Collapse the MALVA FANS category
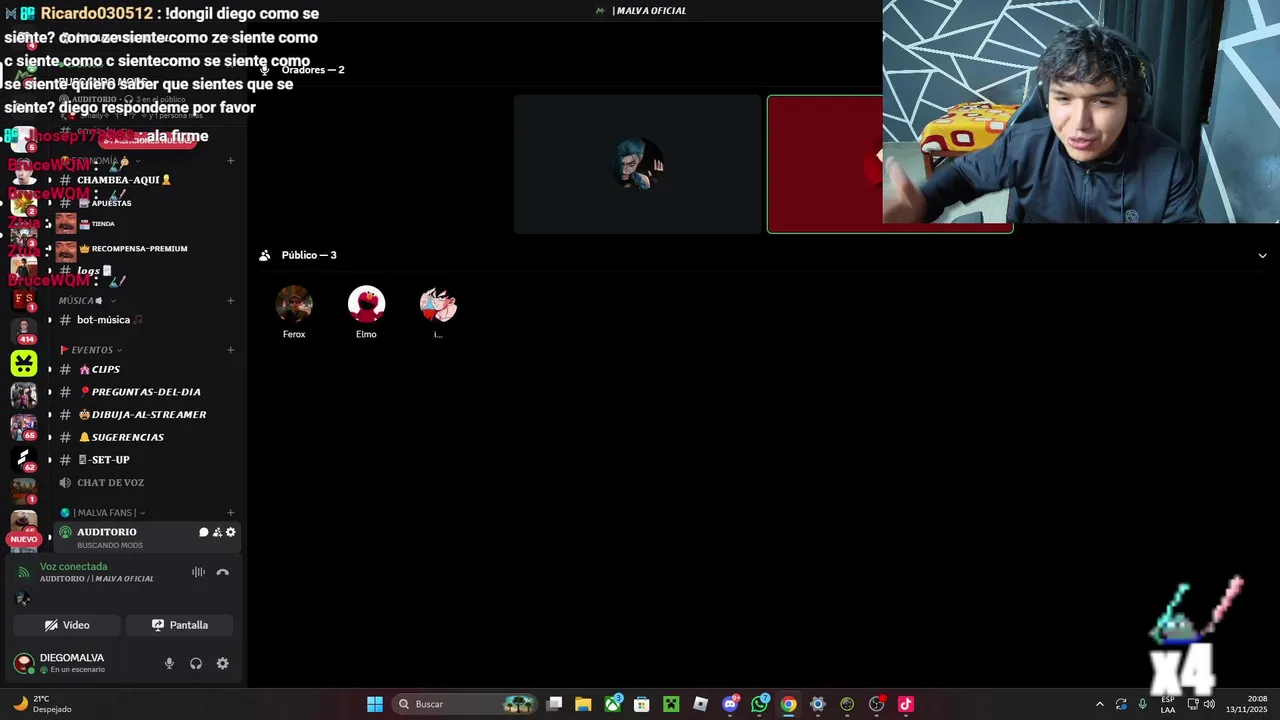Viewport: 1280px width, 720px height. pos(103,512)
